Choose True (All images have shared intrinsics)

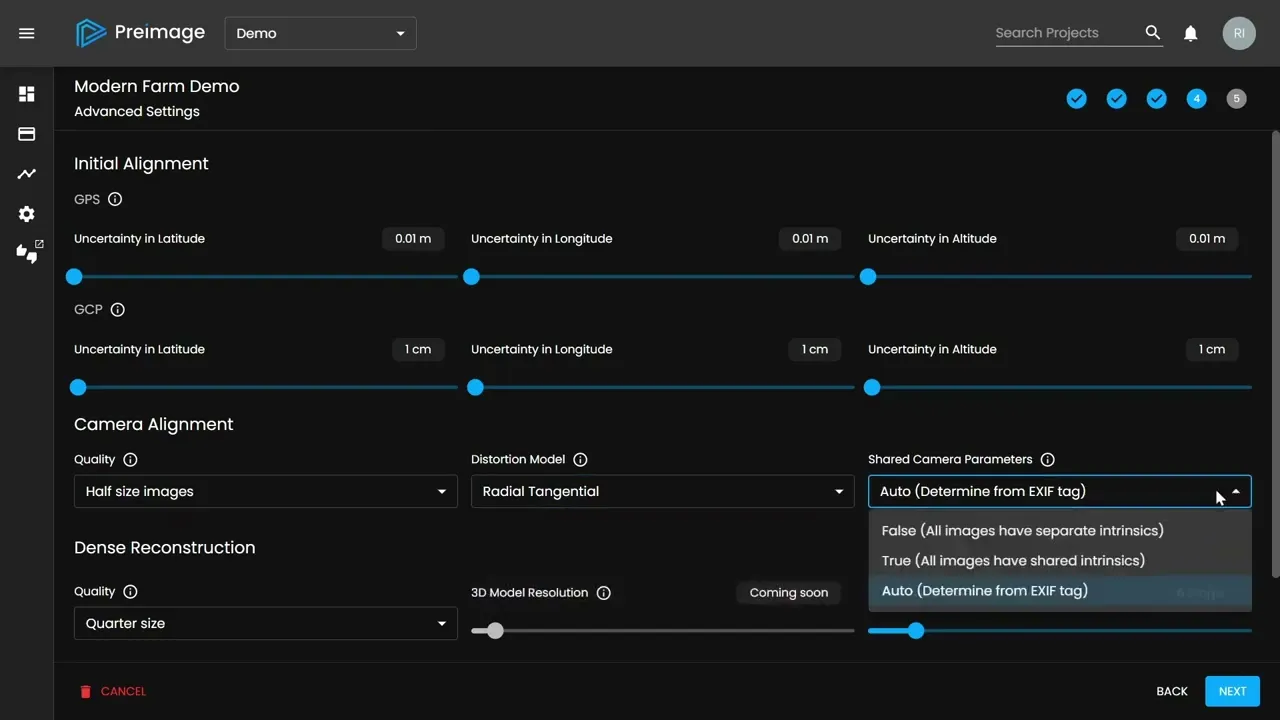coord(1013,561)
